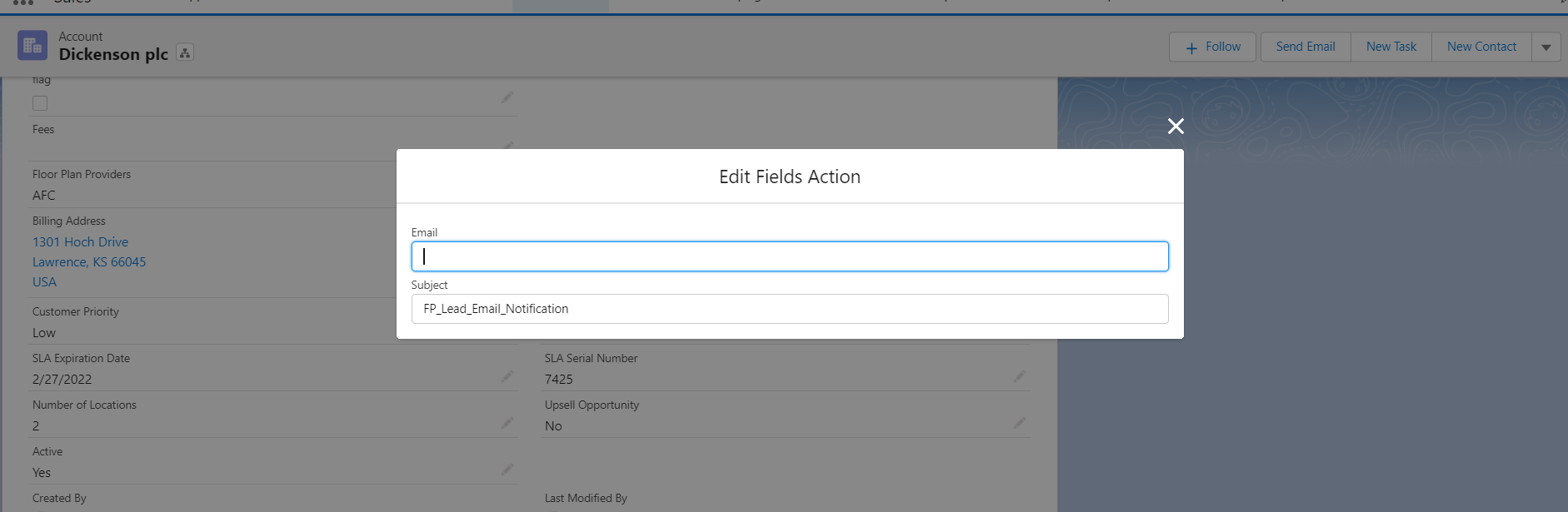Click the account hierarchy icon beside Dickenson plc

pos(185,53)
